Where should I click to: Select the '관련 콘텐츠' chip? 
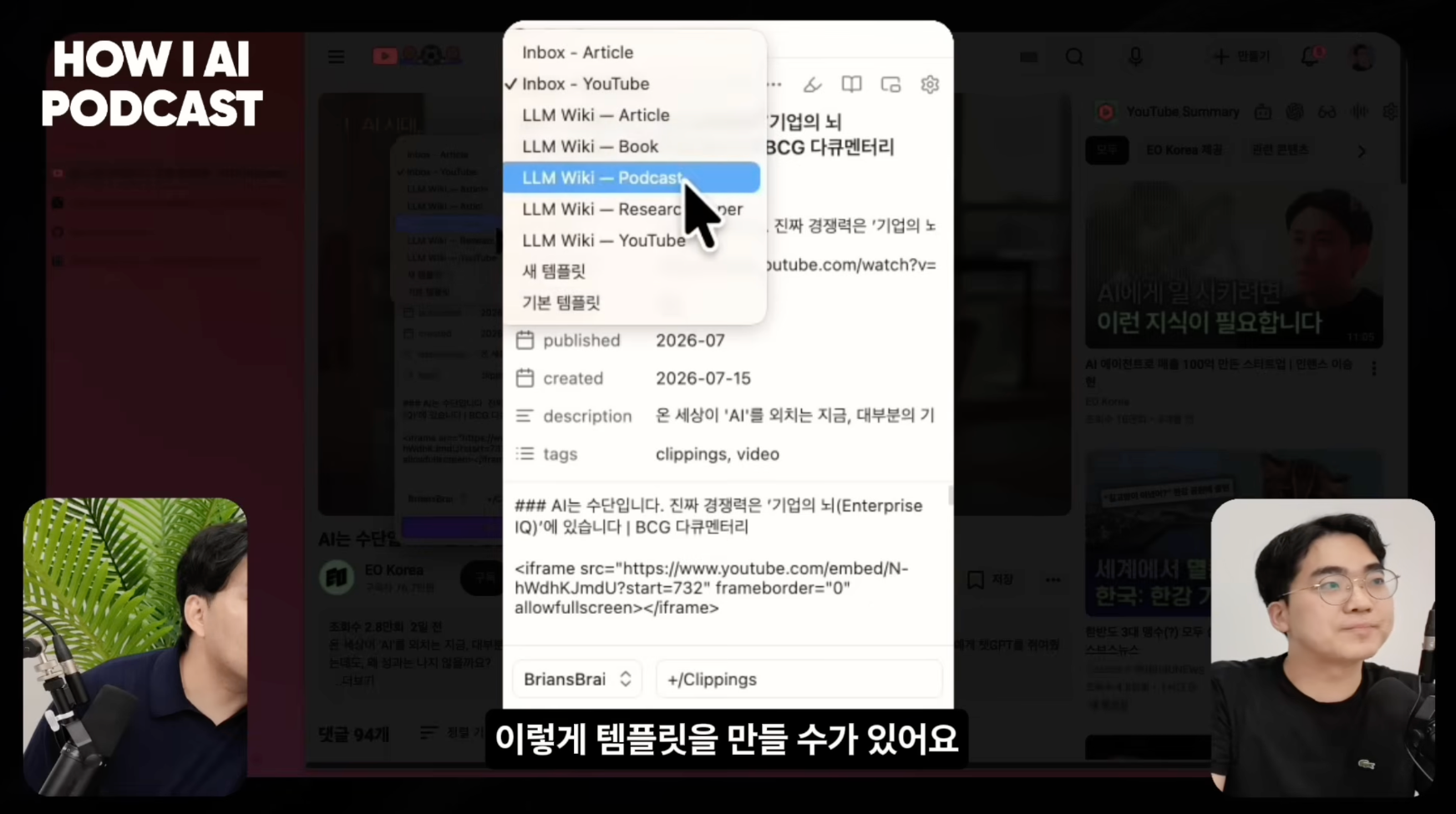(x=1280, y=150)
